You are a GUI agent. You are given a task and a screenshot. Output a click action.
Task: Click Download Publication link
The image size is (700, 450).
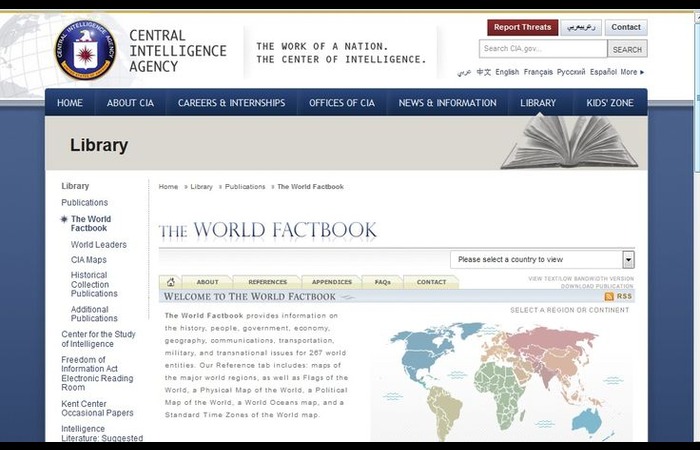pyautogui.click(x=597, y=286)
